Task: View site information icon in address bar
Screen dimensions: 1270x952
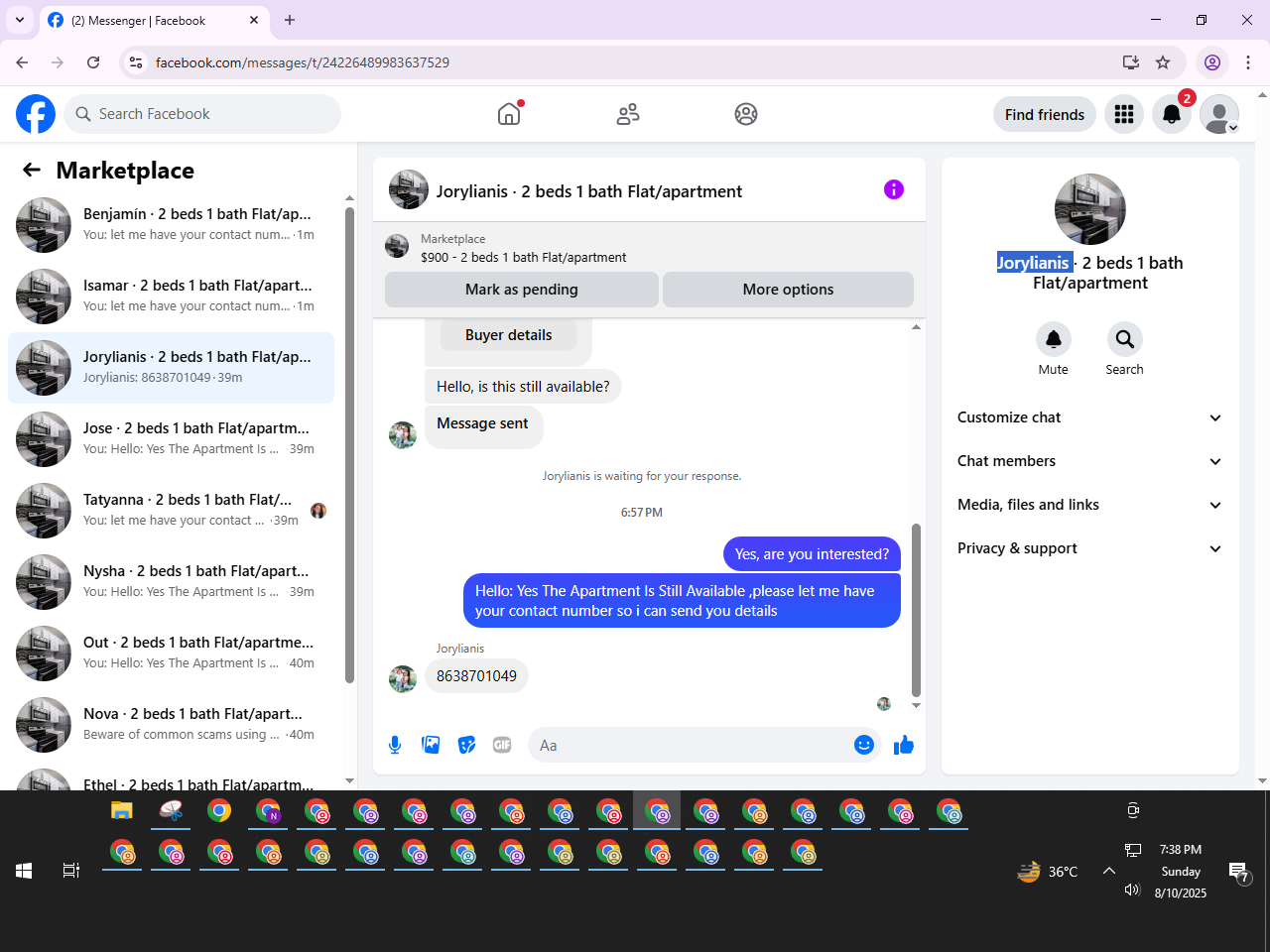Action: [x=136, y=62]
